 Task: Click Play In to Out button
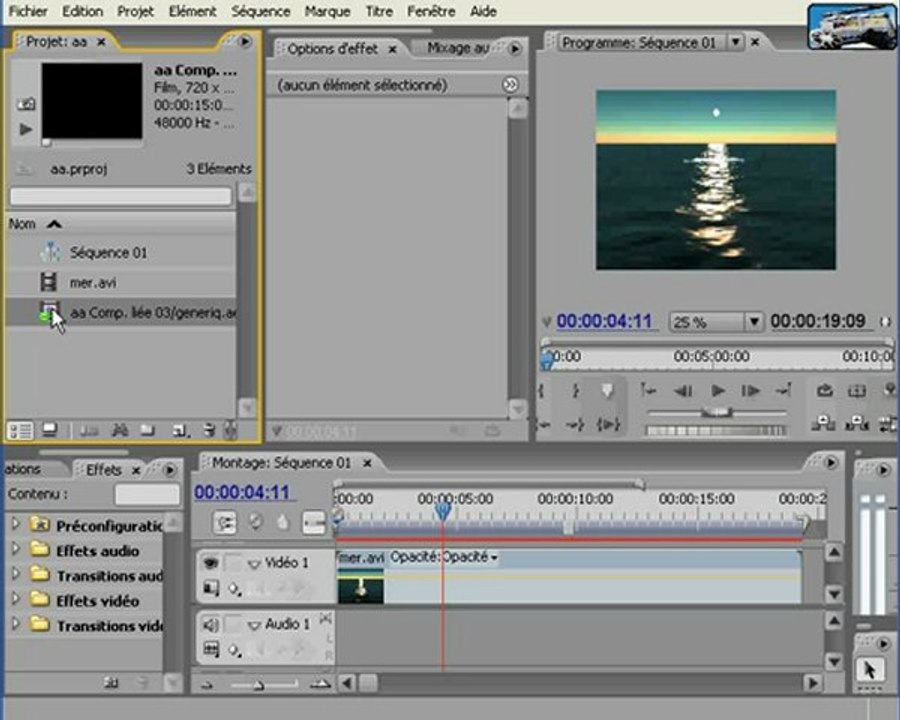pyautogui.click(x=607, y=424)
